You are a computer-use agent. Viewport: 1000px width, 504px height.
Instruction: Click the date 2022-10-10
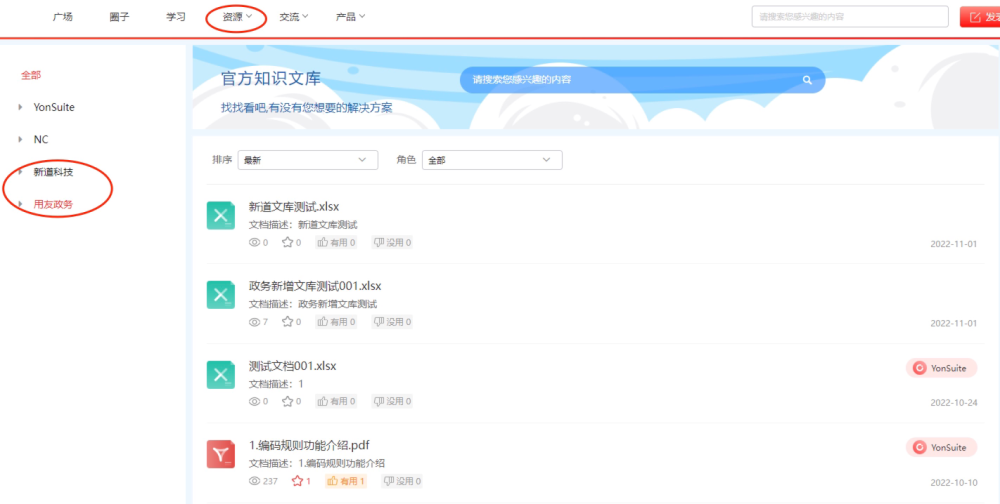click(953, 482)
